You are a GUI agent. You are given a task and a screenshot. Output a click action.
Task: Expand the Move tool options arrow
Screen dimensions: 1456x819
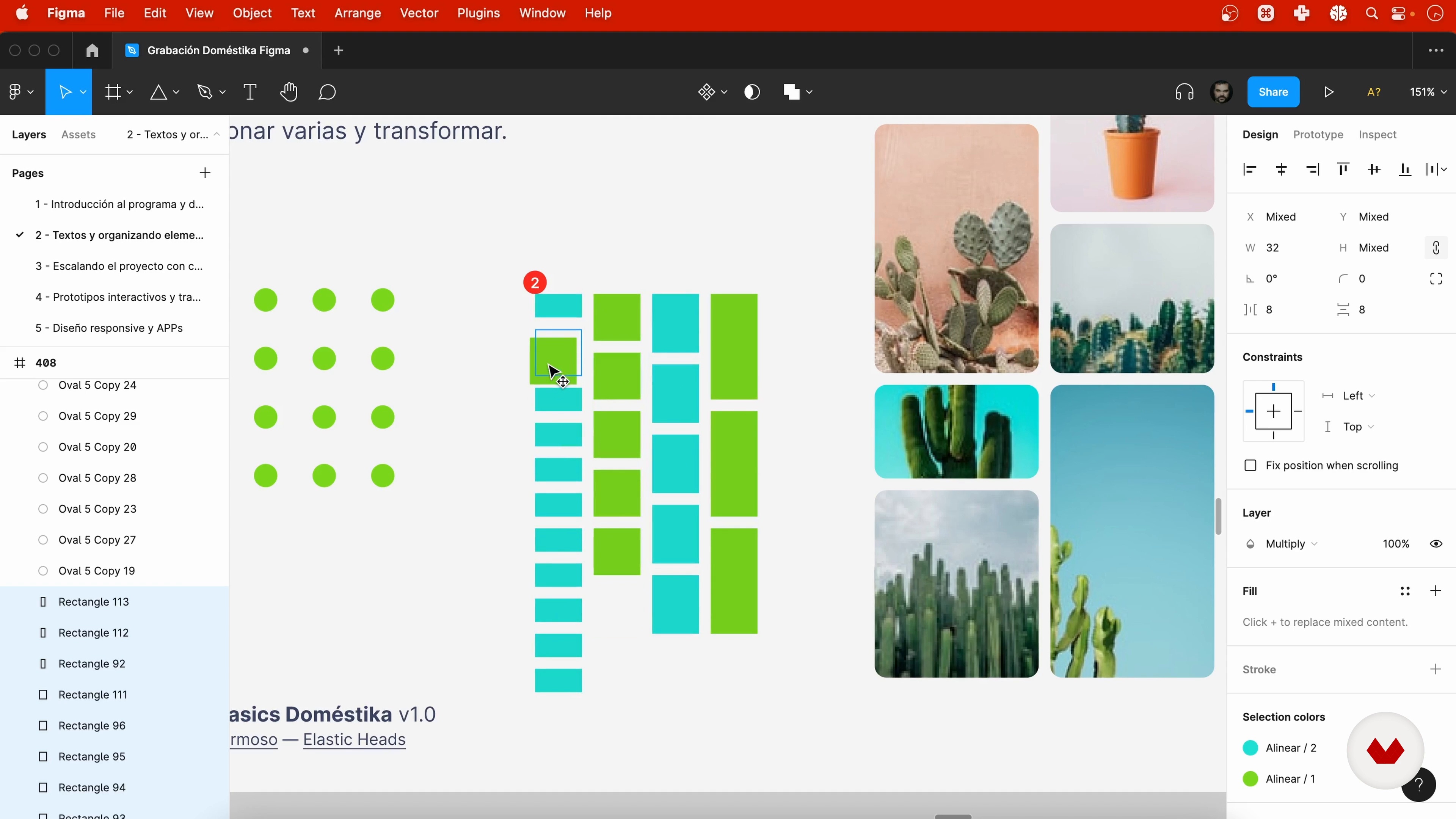[x=83, y=92]
